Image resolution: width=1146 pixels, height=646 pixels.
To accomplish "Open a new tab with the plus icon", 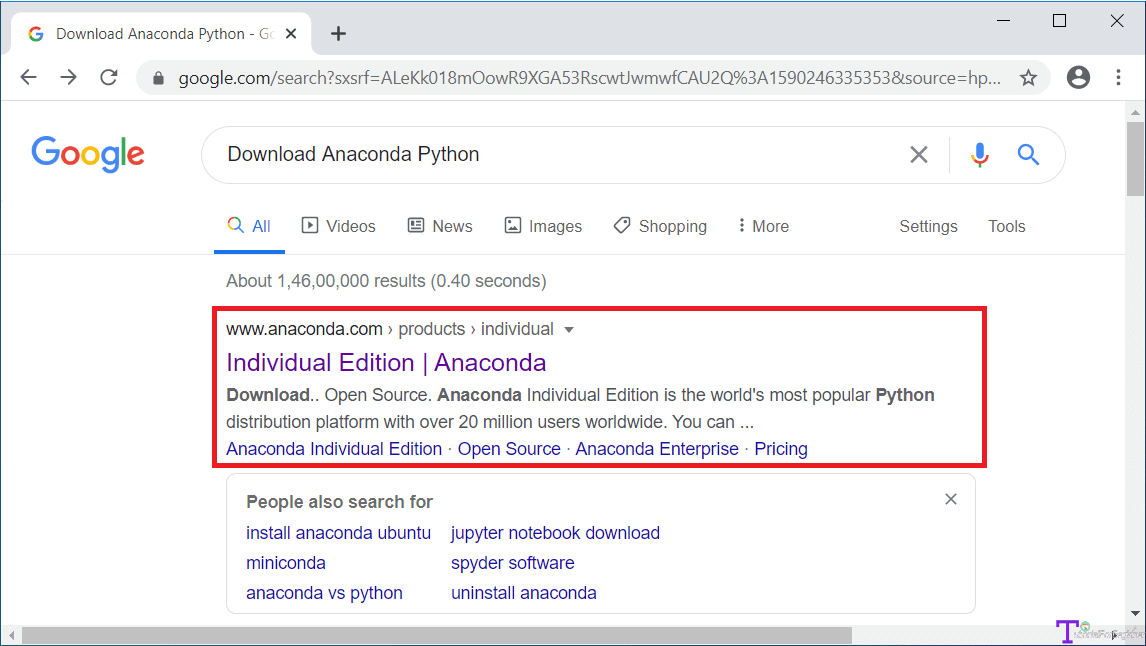I will (x=338, y=34).
